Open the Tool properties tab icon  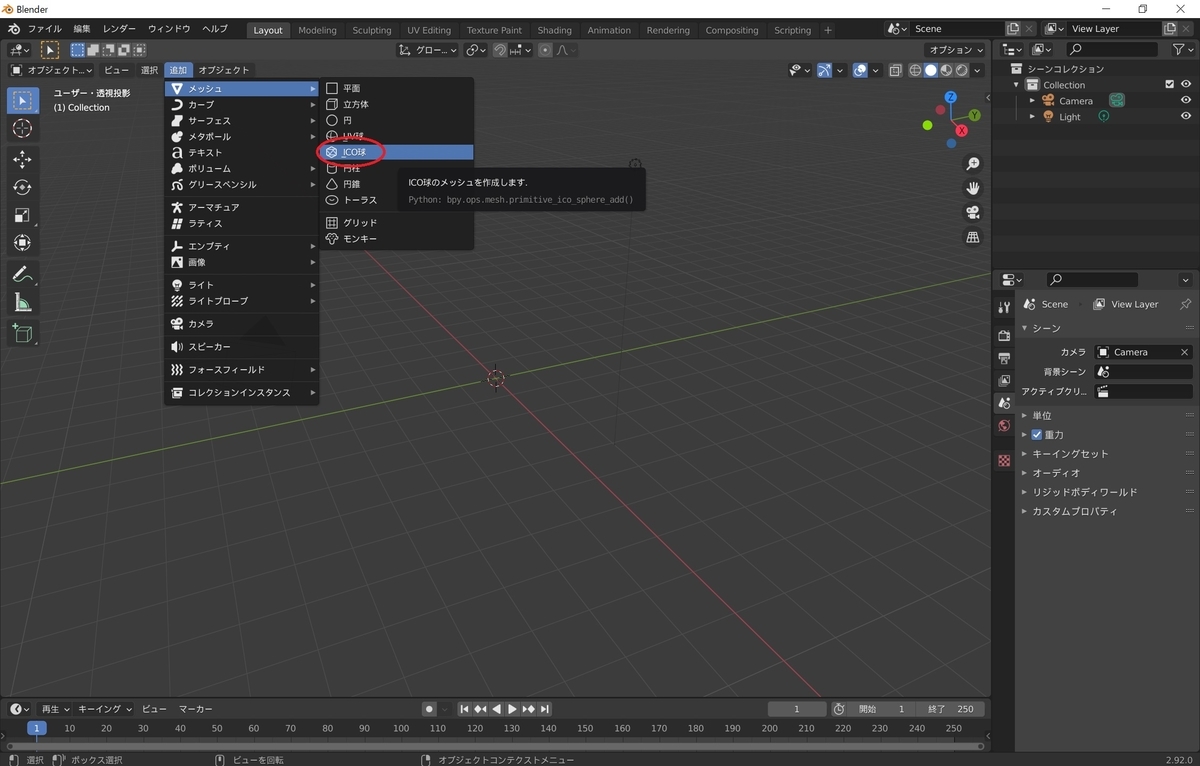coord(1004,307)
